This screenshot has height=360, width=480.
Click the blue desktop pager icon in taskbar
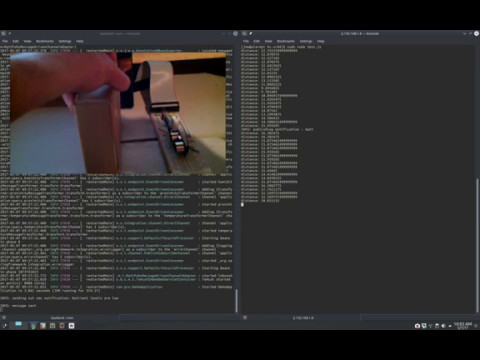click(18, 324)
